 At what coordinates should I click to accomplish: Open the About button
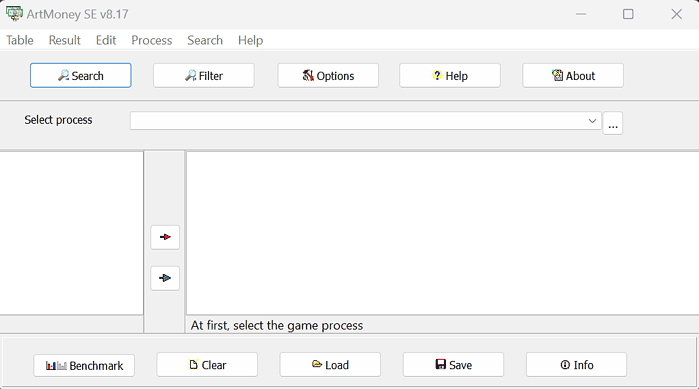[573, 75]
